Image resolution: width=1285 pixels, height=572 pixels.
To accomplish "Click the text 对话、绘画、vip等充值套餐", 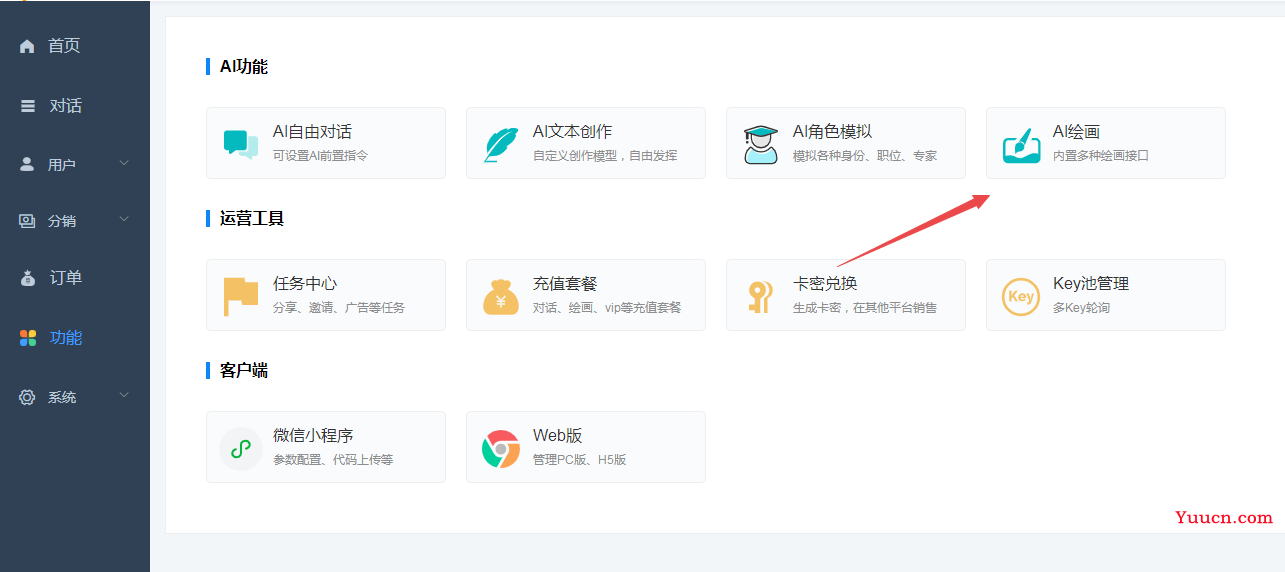I will (x=607, y=308).
